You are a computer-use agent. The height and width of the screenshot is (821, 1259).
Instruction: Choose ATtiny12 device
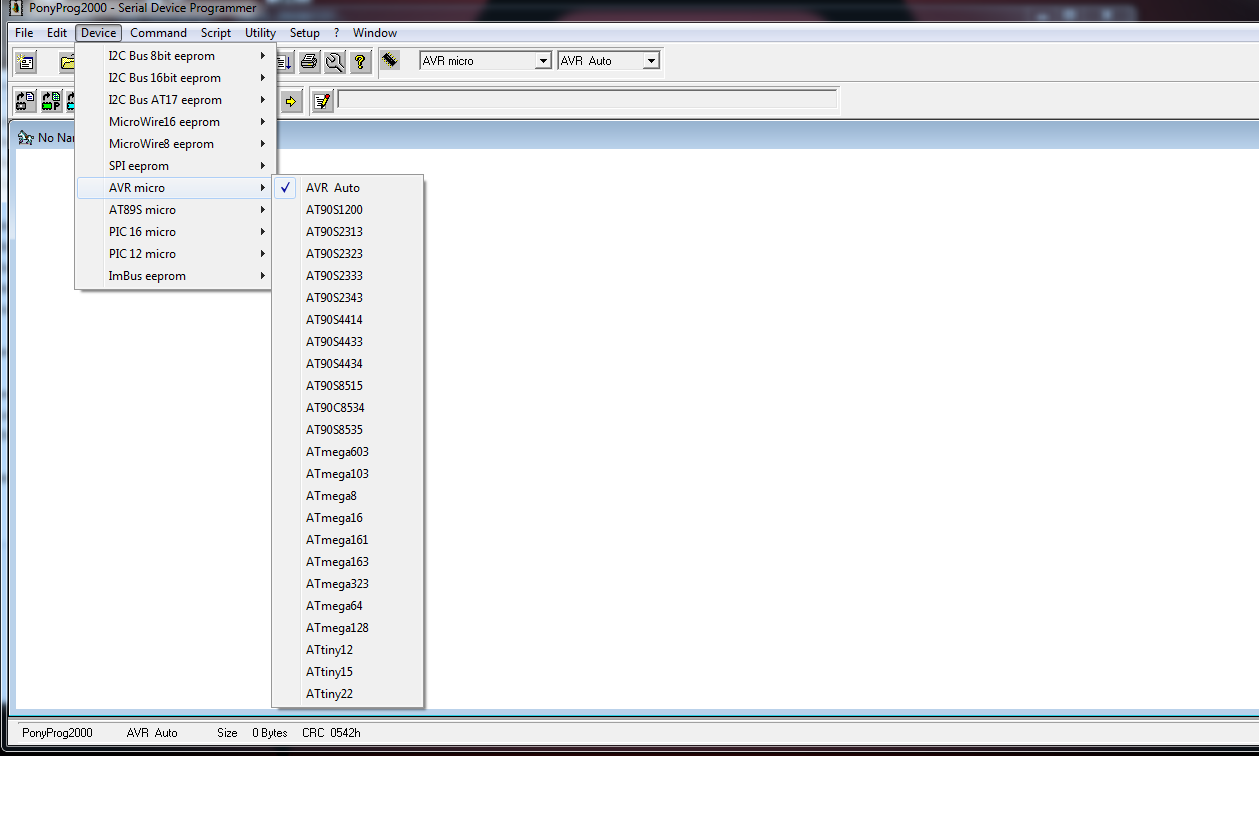(348, 650)
